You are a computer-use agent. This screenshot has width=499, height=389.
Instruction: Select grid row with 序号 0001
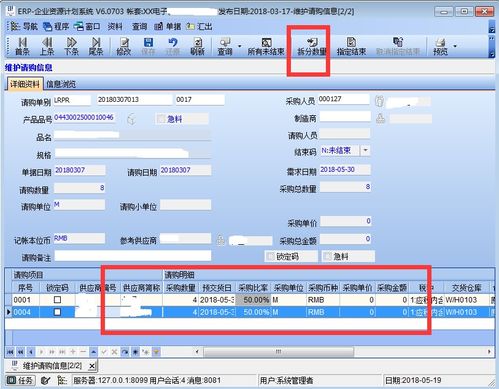[250, 300]
